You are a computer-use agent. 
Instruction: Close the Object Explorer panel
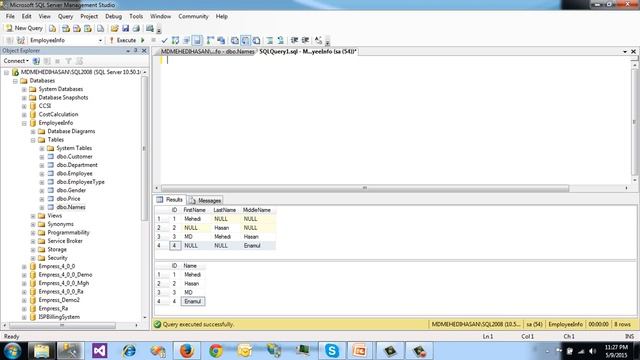[144, 51]
